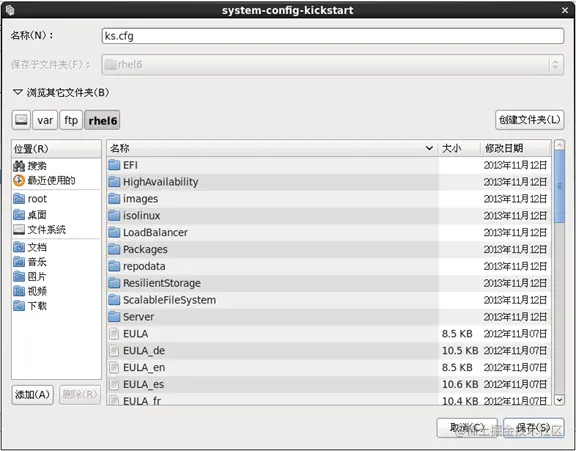Collapse the 浏览其它文件夹 expander triangle
Image resolution: width=576 pixels, height=451 pixels.
[18, 92]
